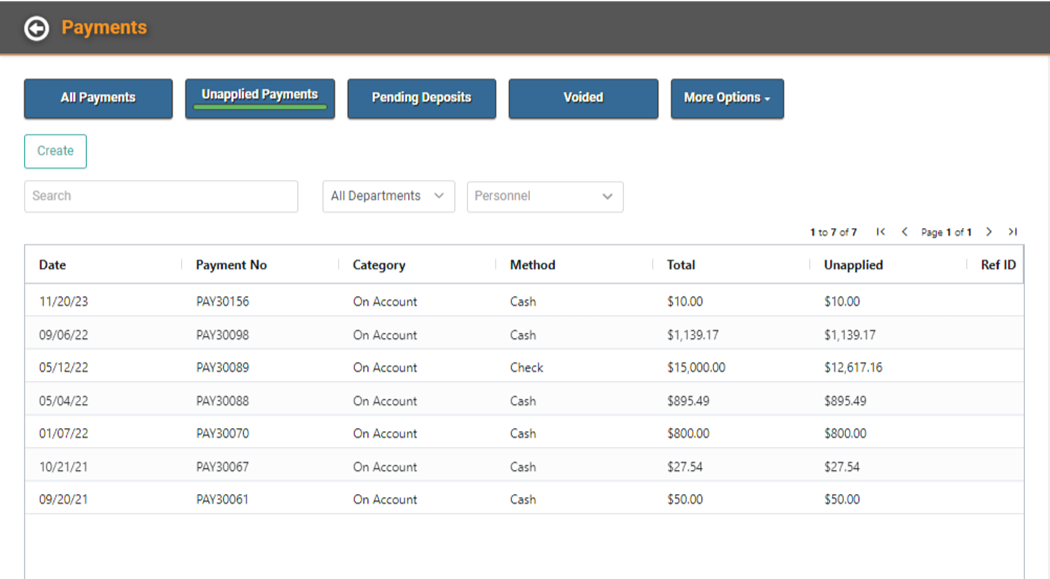Click inside the Search field
This screenshot has height=579, width=1050.
(x=160, y=196)
